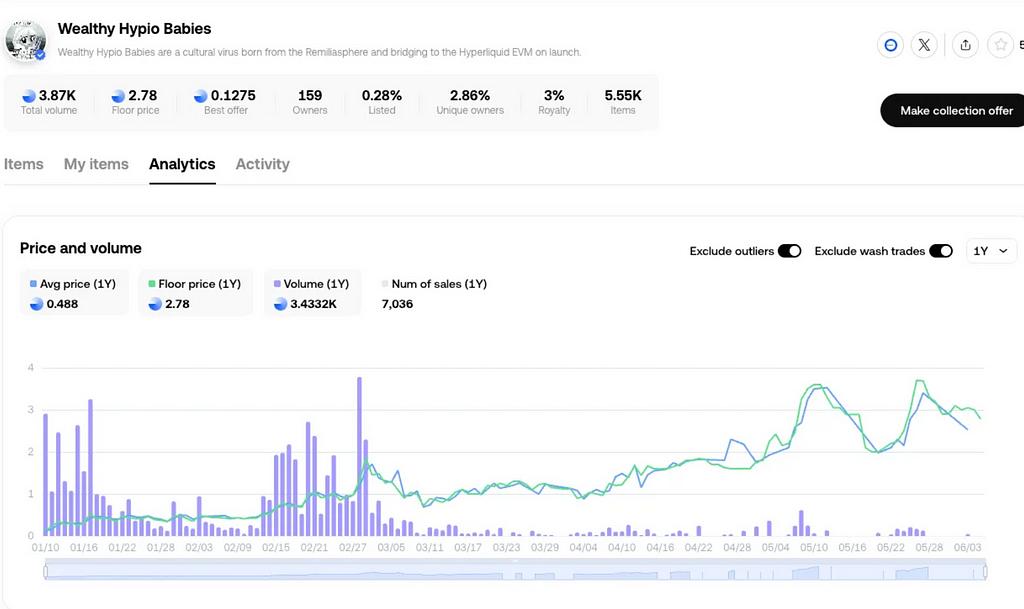Click the 5.55K Items stat
Viewport: 1024px width, 609px height.
pos(623,102)
